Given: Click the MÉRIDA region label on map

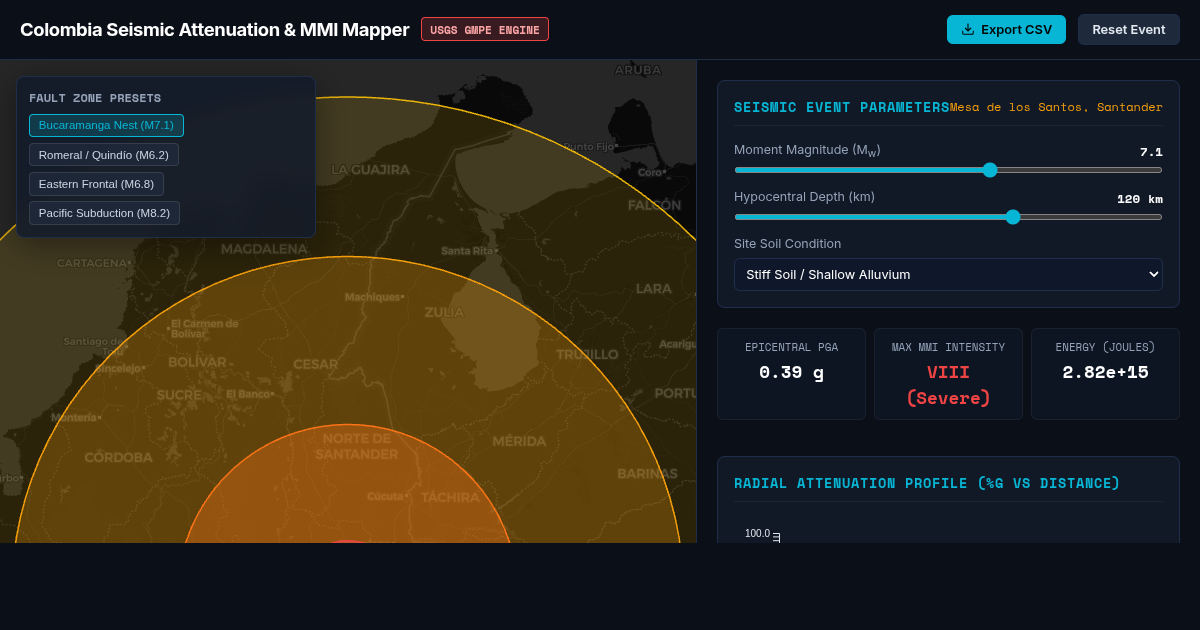Looking at the screenshot, I should (519, 441).
